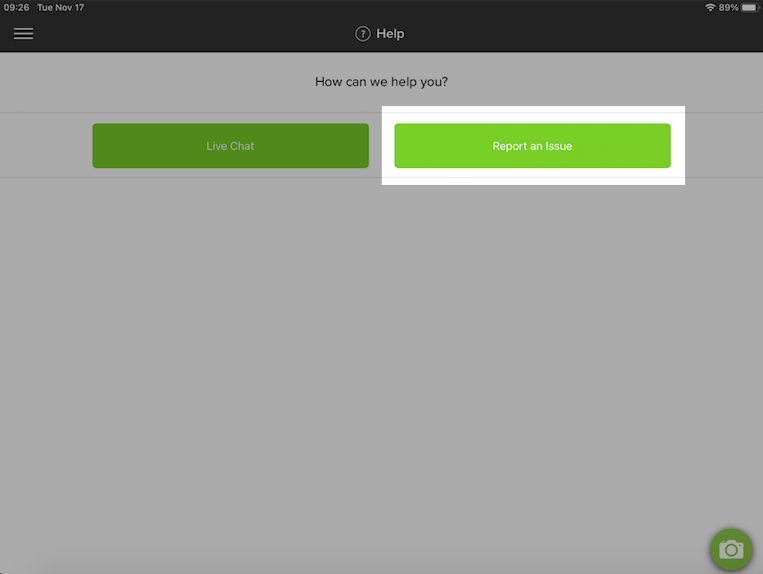763x574 pixels.
Task: Tap 'How can we help you?' heading
Action: (382, 82)
